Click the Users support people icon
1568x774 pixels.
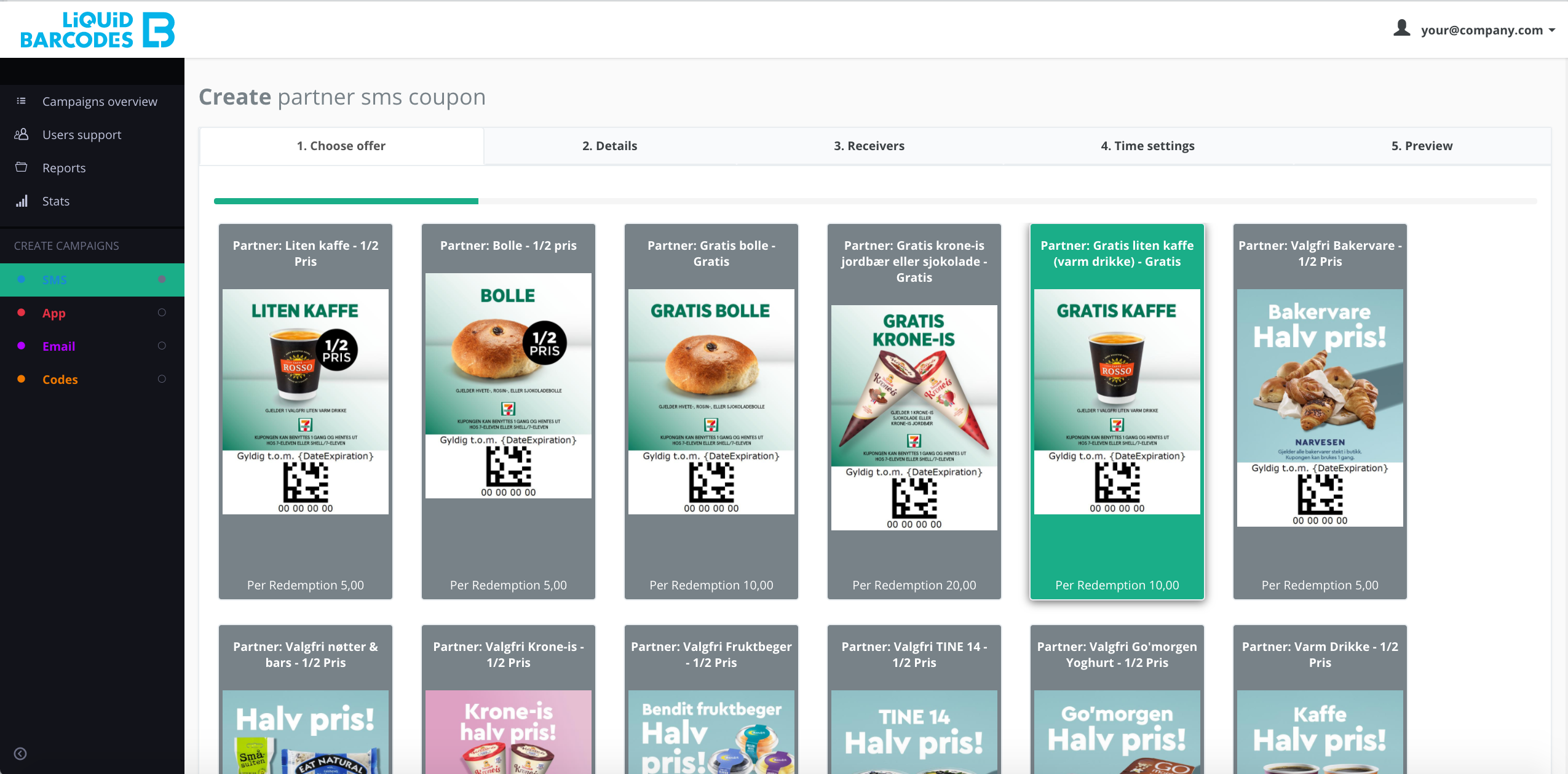click(x=21, y=134)
